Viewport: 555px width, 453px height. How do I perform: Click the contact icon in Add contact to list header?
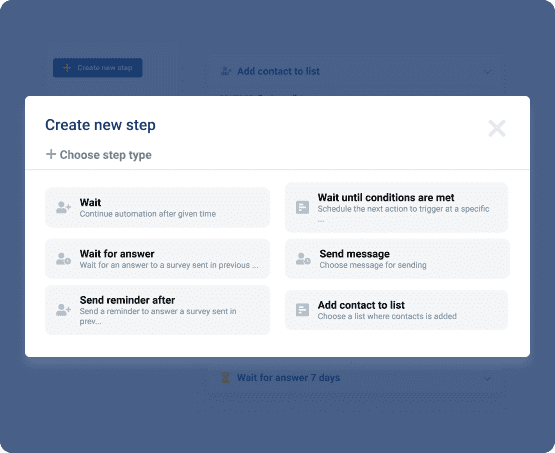(226, 71)
